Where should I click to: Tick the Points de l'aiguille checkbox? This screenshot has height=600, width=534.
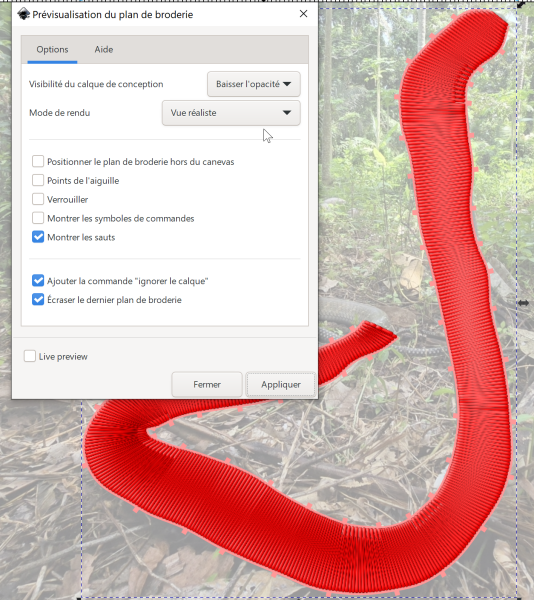pyautogui.click(x=38, y=180)
